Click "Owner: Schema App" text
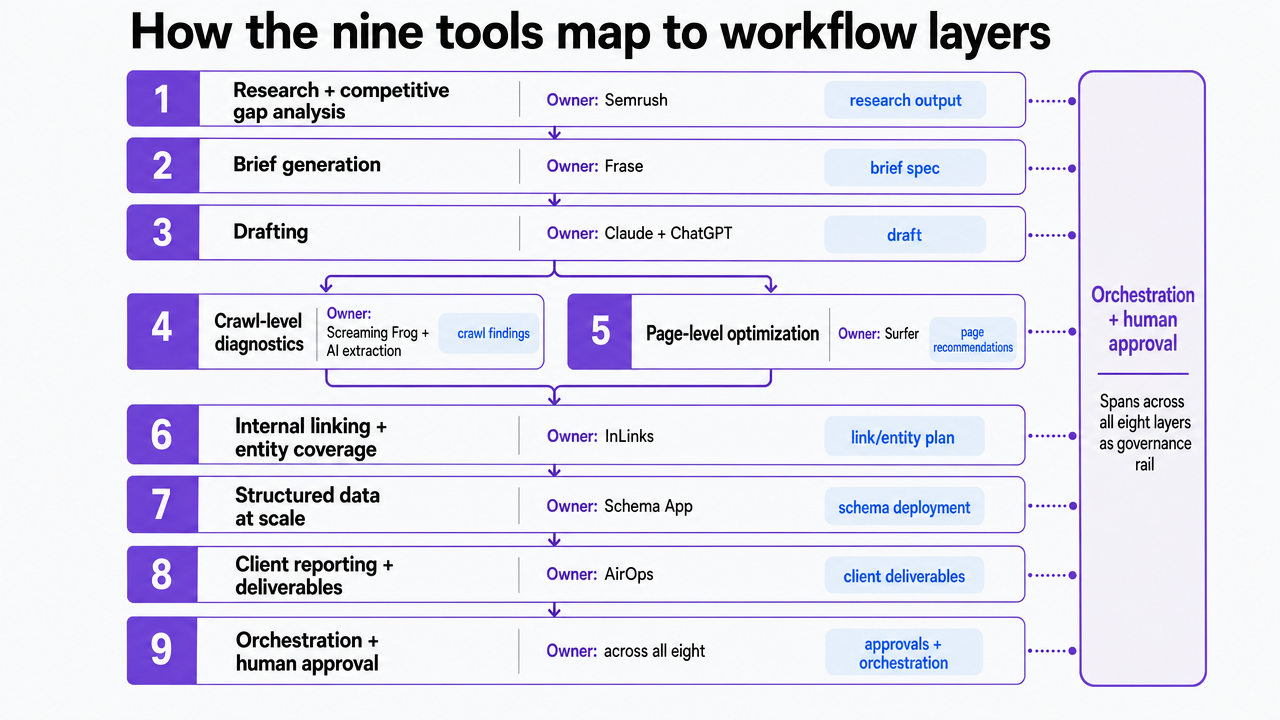This screenshot has width=1280, height=720. pos(619,506)
